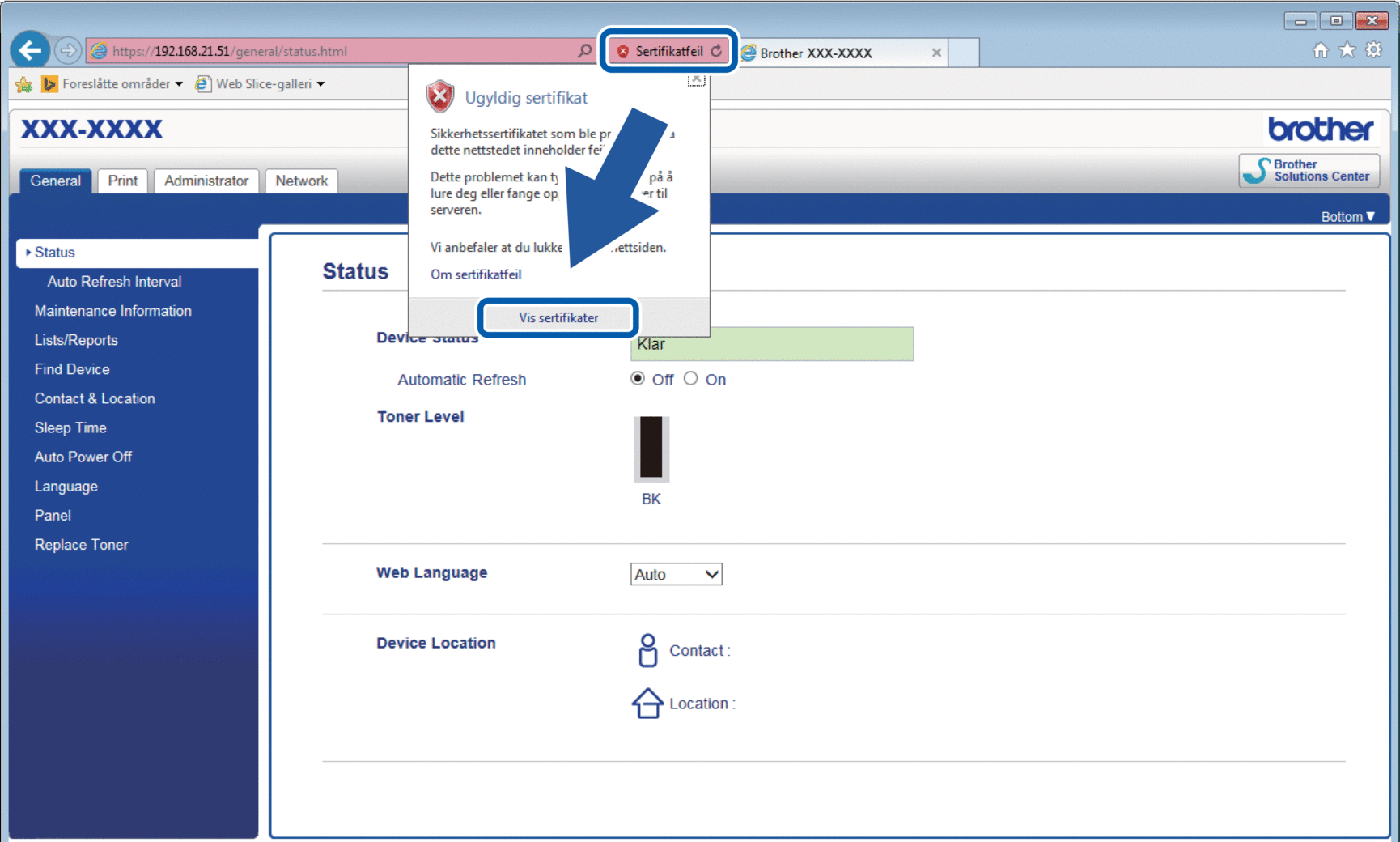Click the Vis sertifikater button
This screenshot has height=842, width=1400.
click(558, 317)
